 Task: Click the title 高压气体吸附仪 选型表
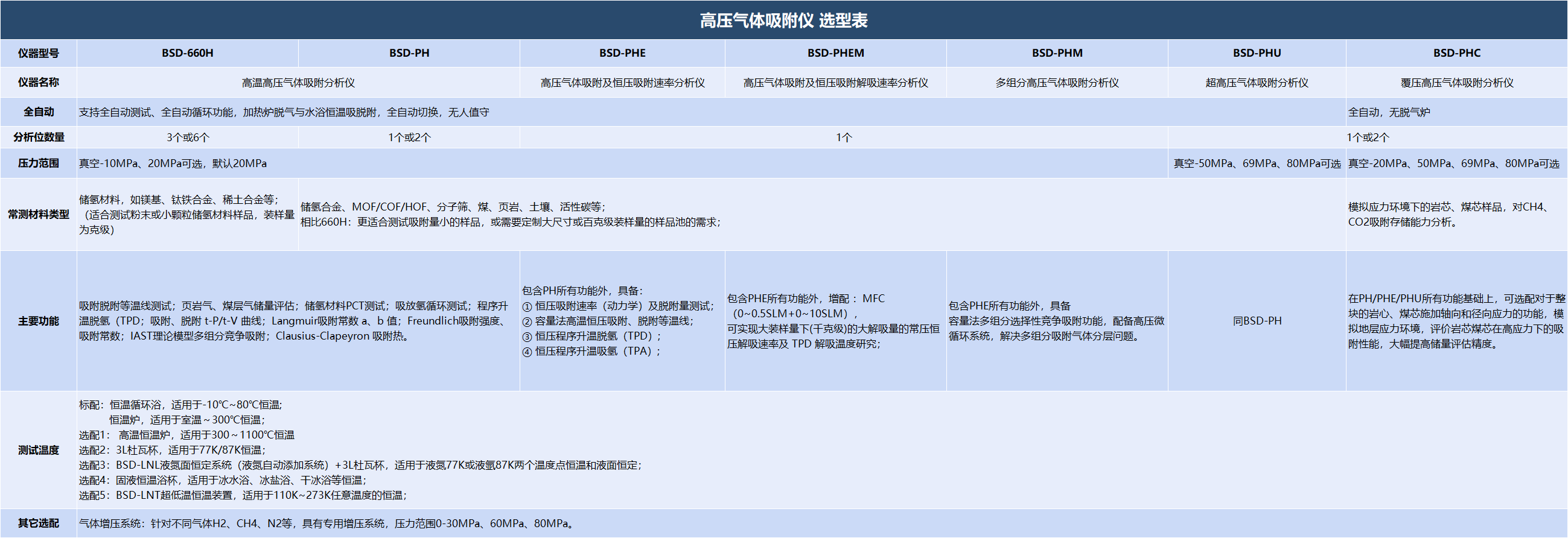[x=783, y=20]
